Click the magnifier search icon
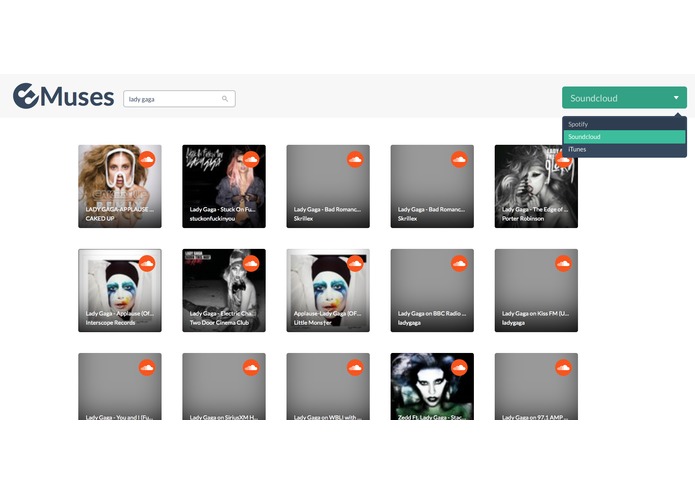The image size is (695, 494). [225, 99]
